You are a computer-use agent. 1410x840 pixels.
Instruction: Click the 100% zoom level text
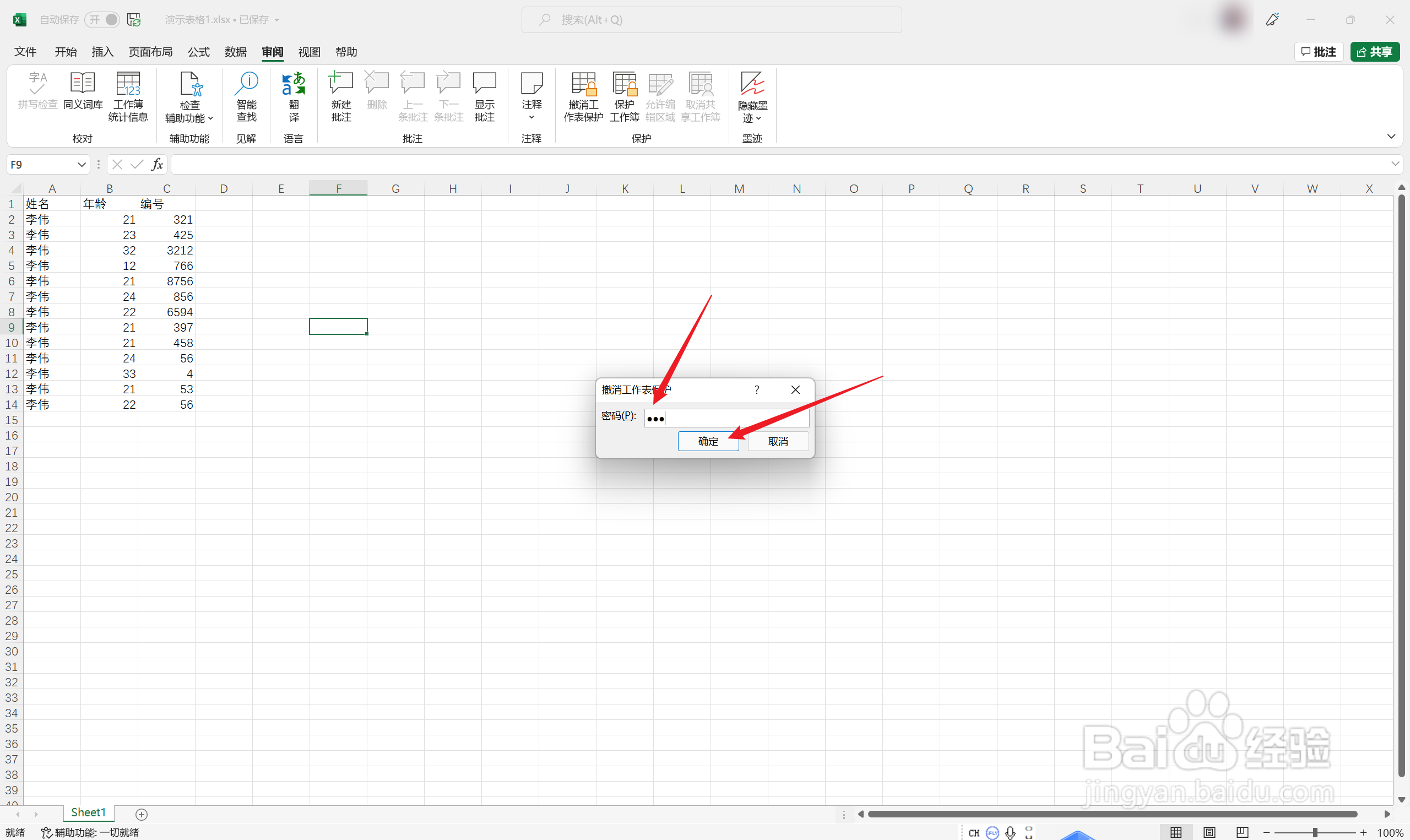click(1390, 832)
